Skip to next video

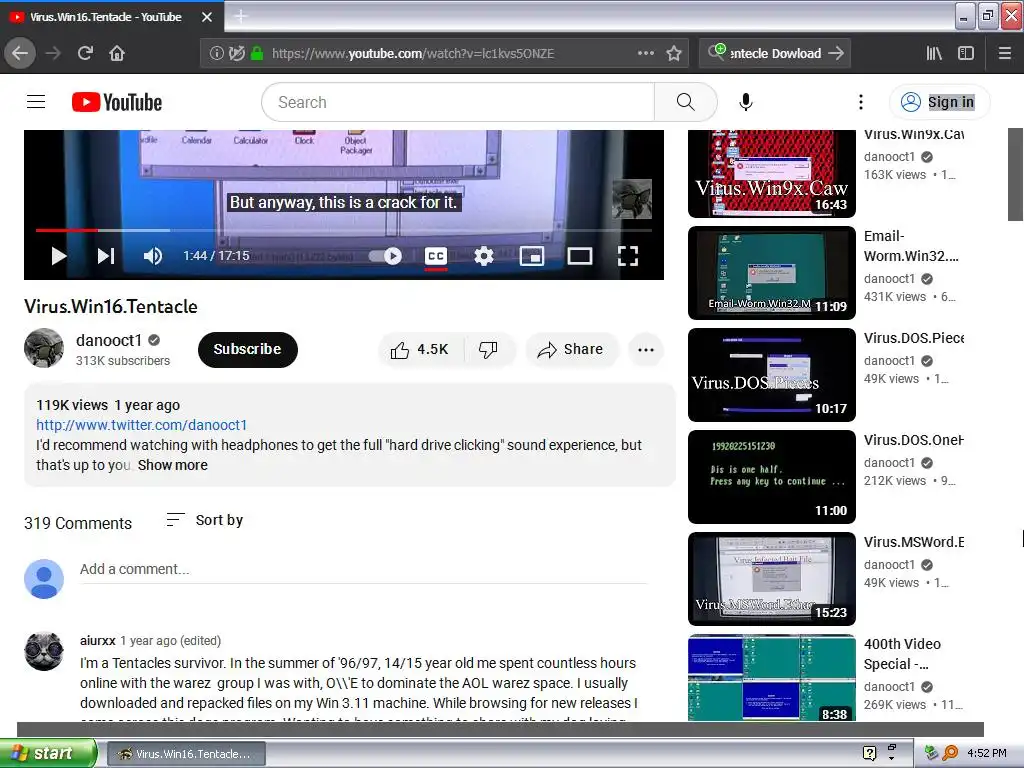(x=106, y=256)
